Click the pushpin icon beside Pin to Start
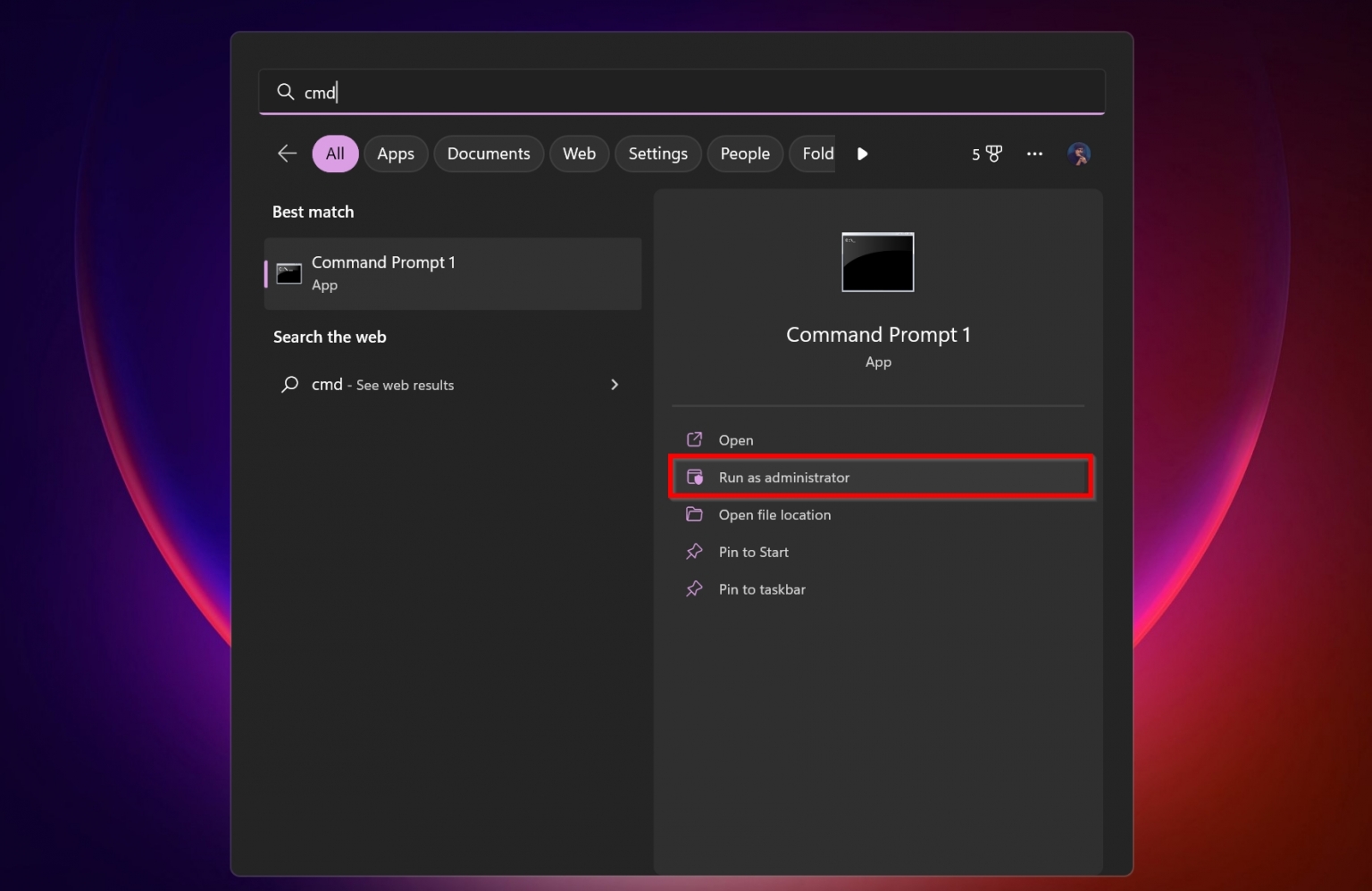 [696, 552]
